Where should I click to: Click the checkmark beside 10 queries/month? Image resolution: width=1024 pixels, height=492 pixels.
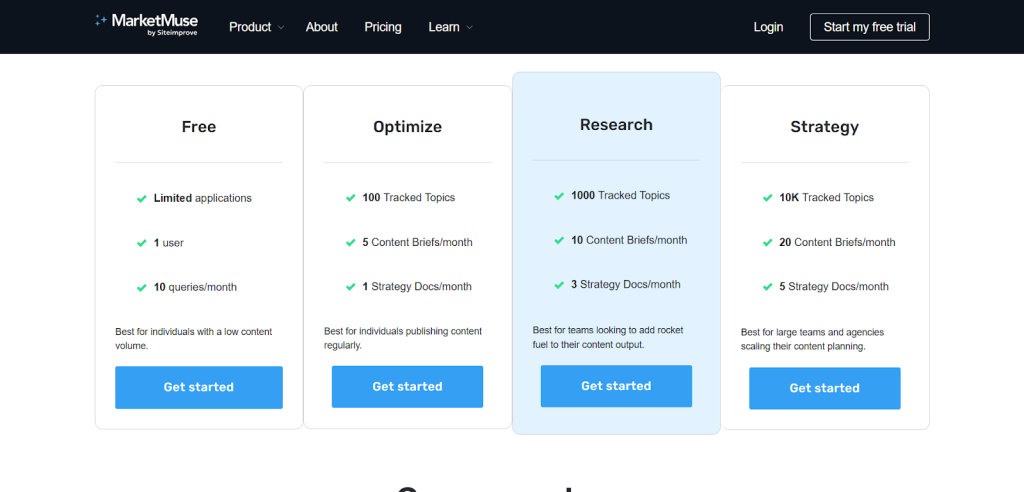click(x=141, y=287)
